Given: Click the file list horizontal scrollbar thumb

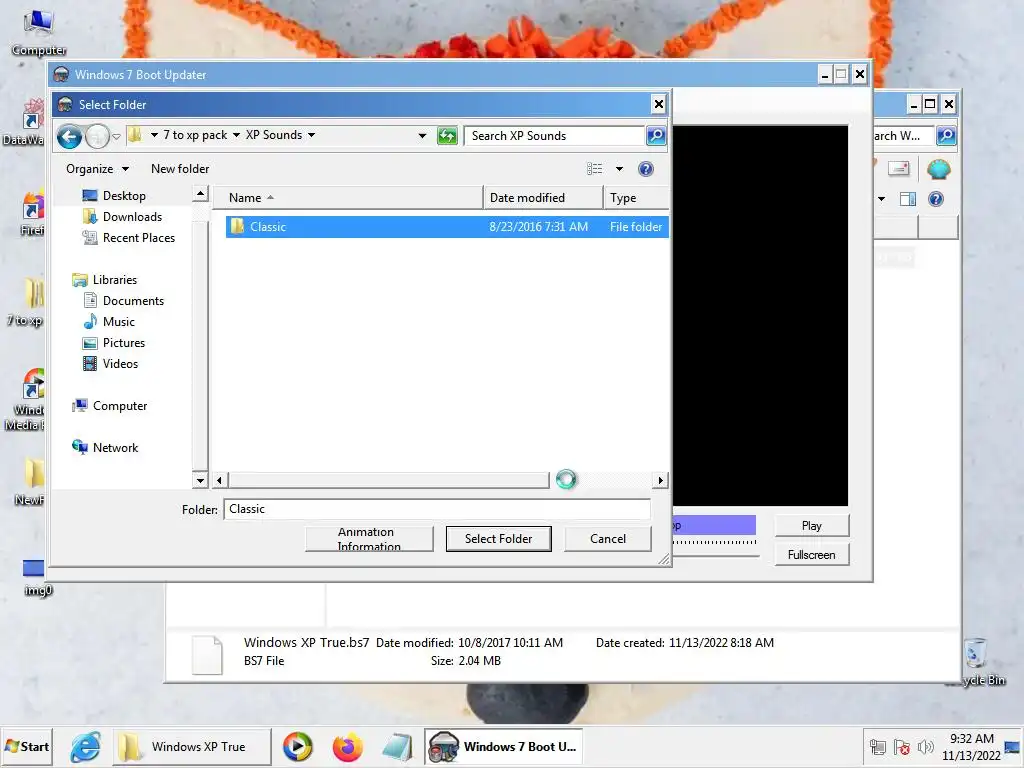Looking at the screenshot, I should tap(389, 481).
